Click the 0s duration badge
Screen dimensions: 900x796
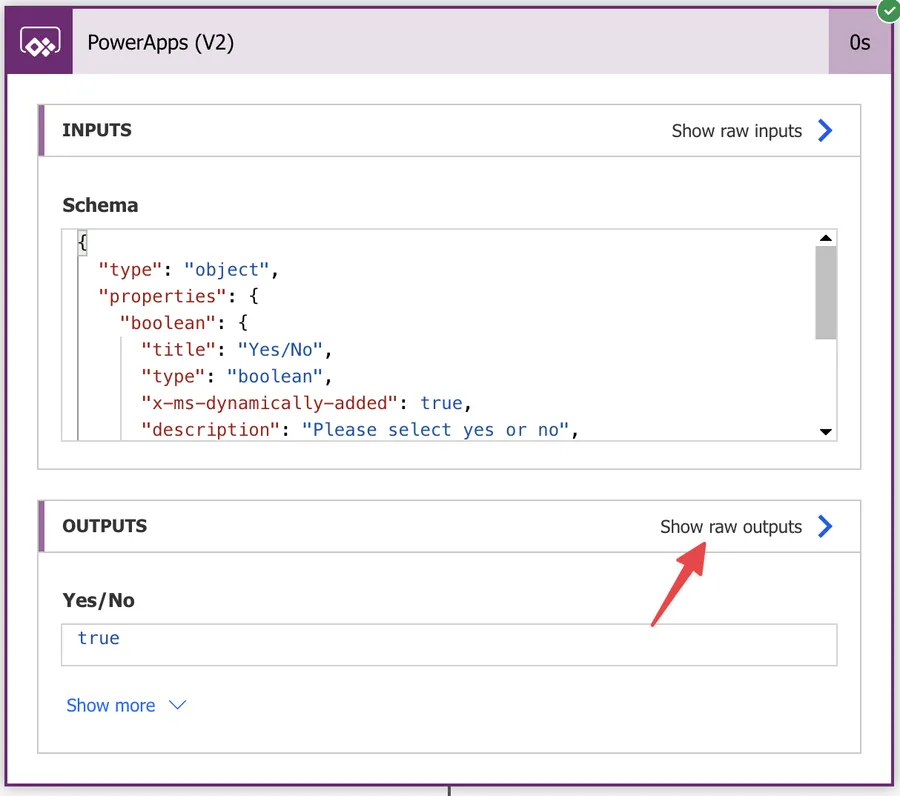(x=860, y=43)
